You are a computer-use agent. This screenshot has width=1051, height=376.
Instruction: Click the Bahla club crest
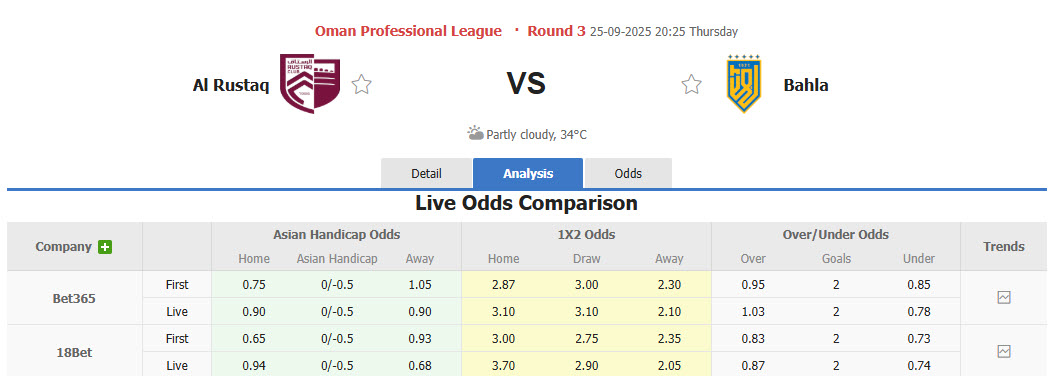(743, 84)
